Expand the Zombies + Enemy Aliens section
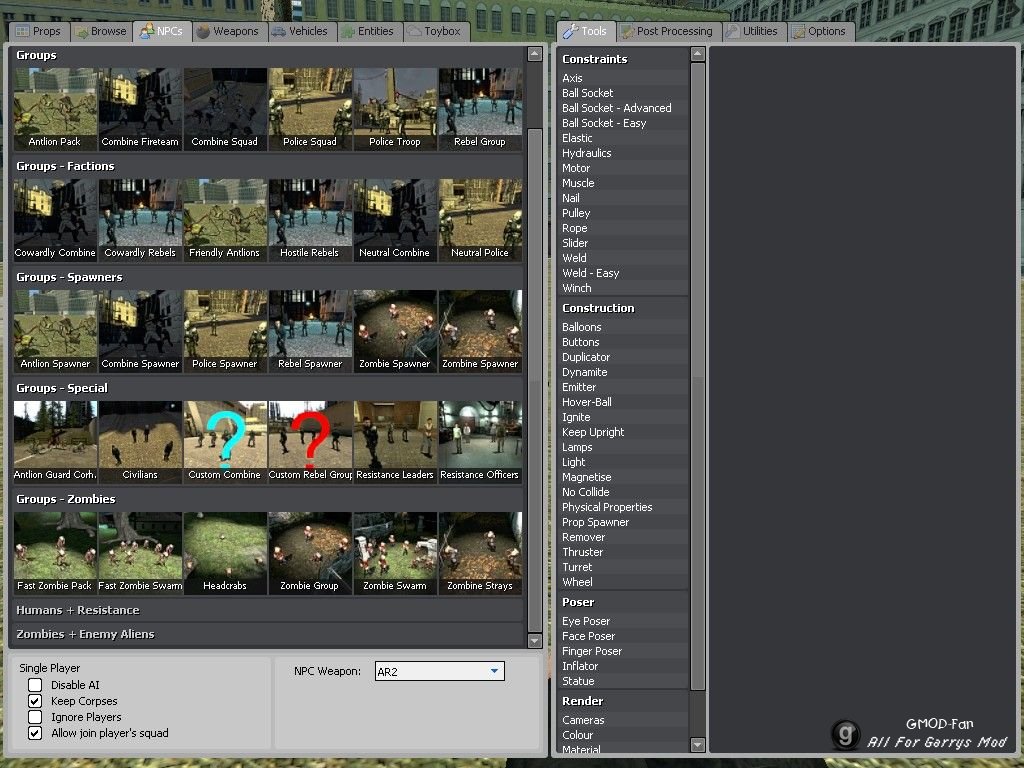This screenshot has height=768, width=1024. pos(85,634)
